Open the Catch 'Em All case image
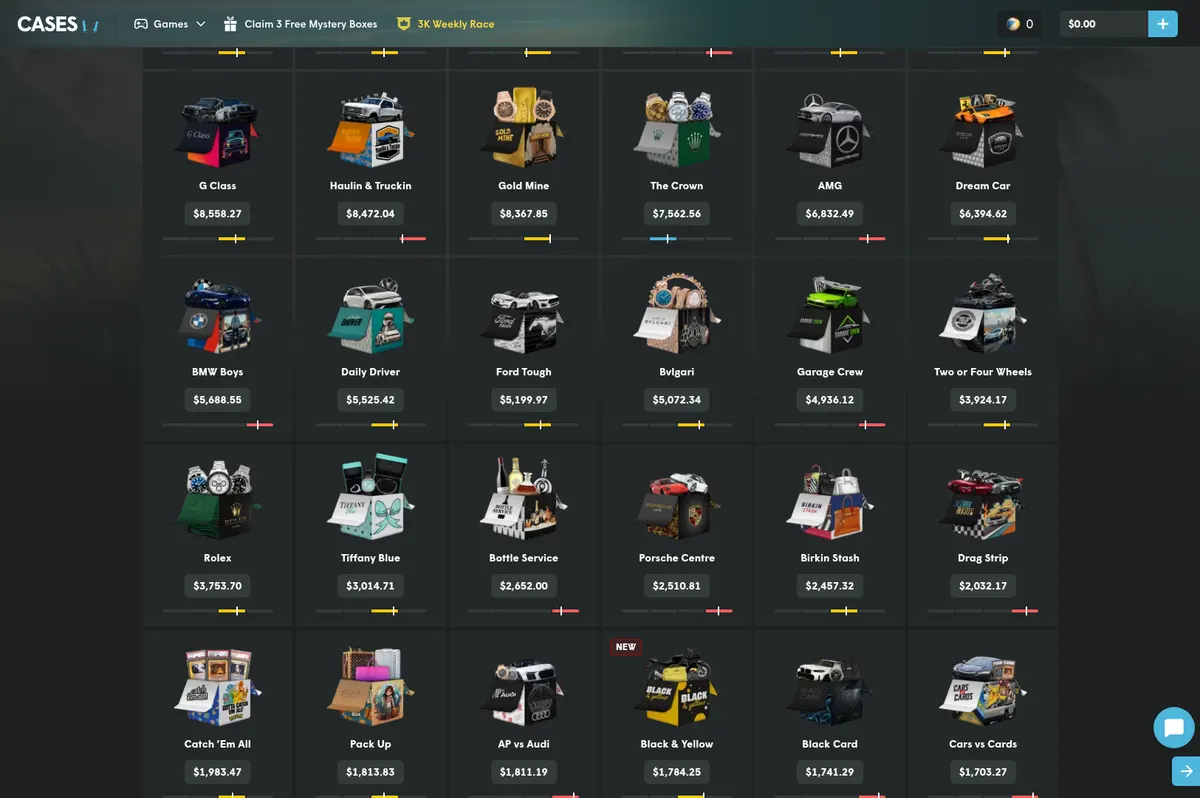The width and height of the screenshot is (1200, 798). pos(218,688)
